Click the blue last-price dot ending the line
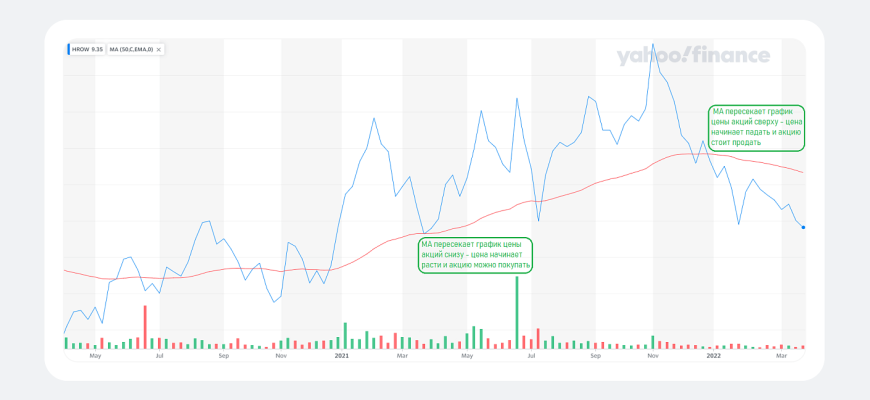Viewport: 870px width, 400px height. point(803,227)
